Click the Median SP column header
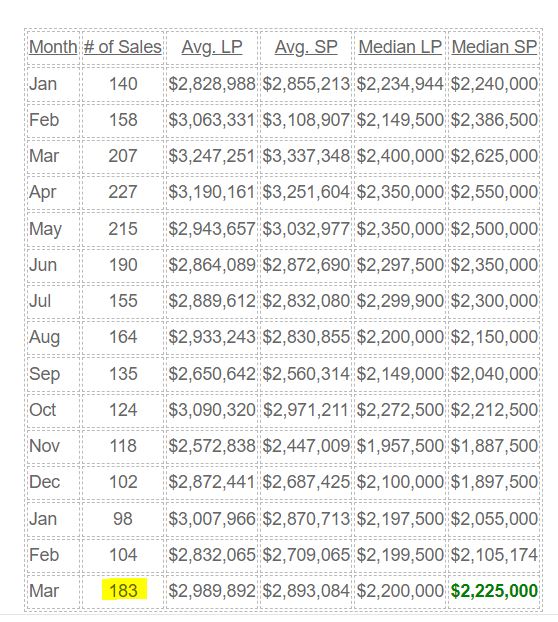 coord(494,47)
